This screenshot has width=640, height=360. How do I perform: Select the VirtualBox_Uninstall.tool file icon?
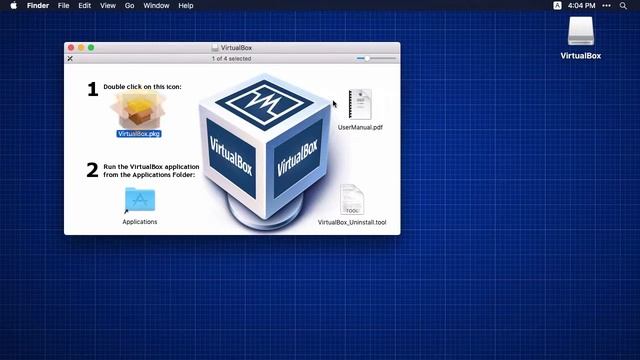pyautogui.click(x=352, y=200)
